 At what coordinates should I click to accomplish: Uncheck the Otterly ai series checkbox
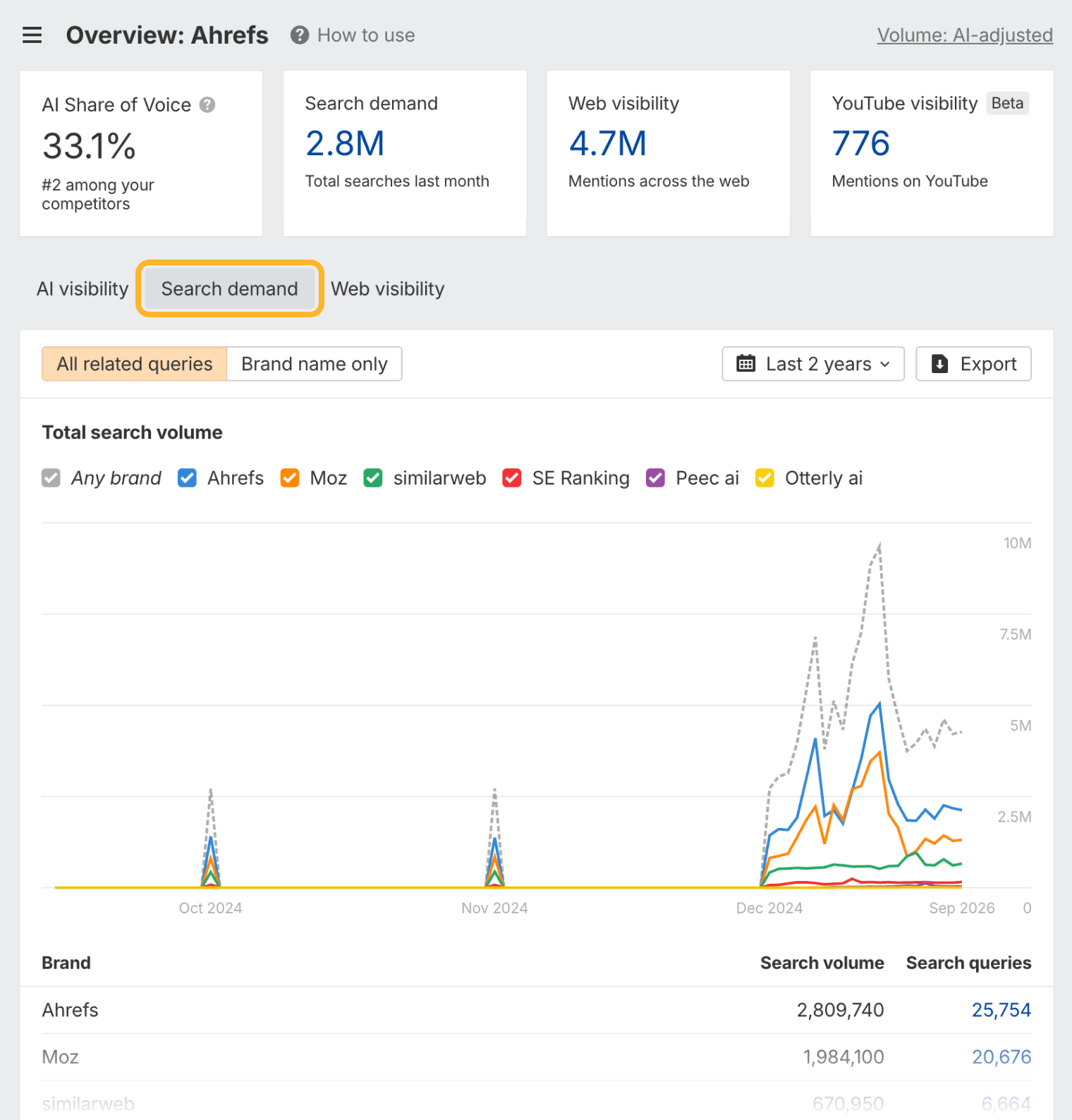tap(765, 478)
